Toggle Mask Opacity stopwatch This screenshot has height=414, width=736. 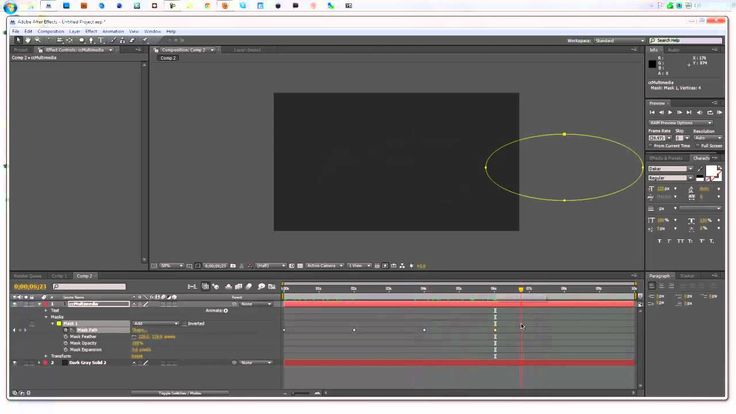66,343
